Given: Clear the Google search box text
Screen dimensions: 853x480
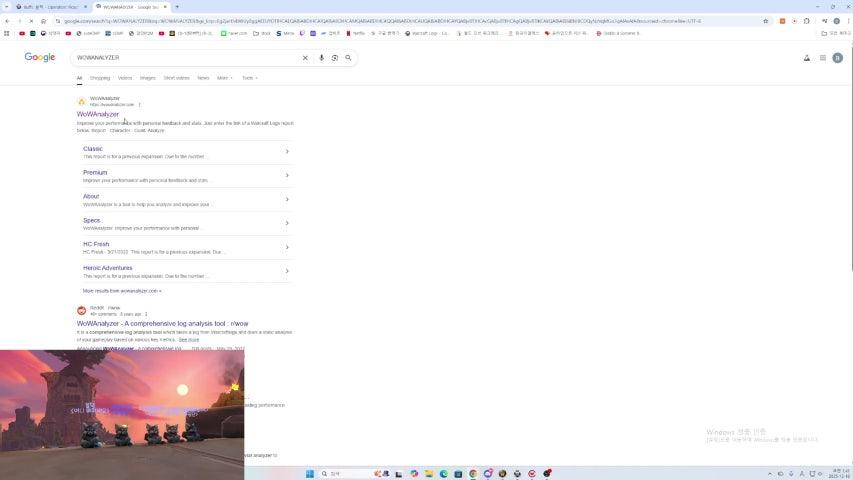Looking at the screenshot, I should click(305, 58).
